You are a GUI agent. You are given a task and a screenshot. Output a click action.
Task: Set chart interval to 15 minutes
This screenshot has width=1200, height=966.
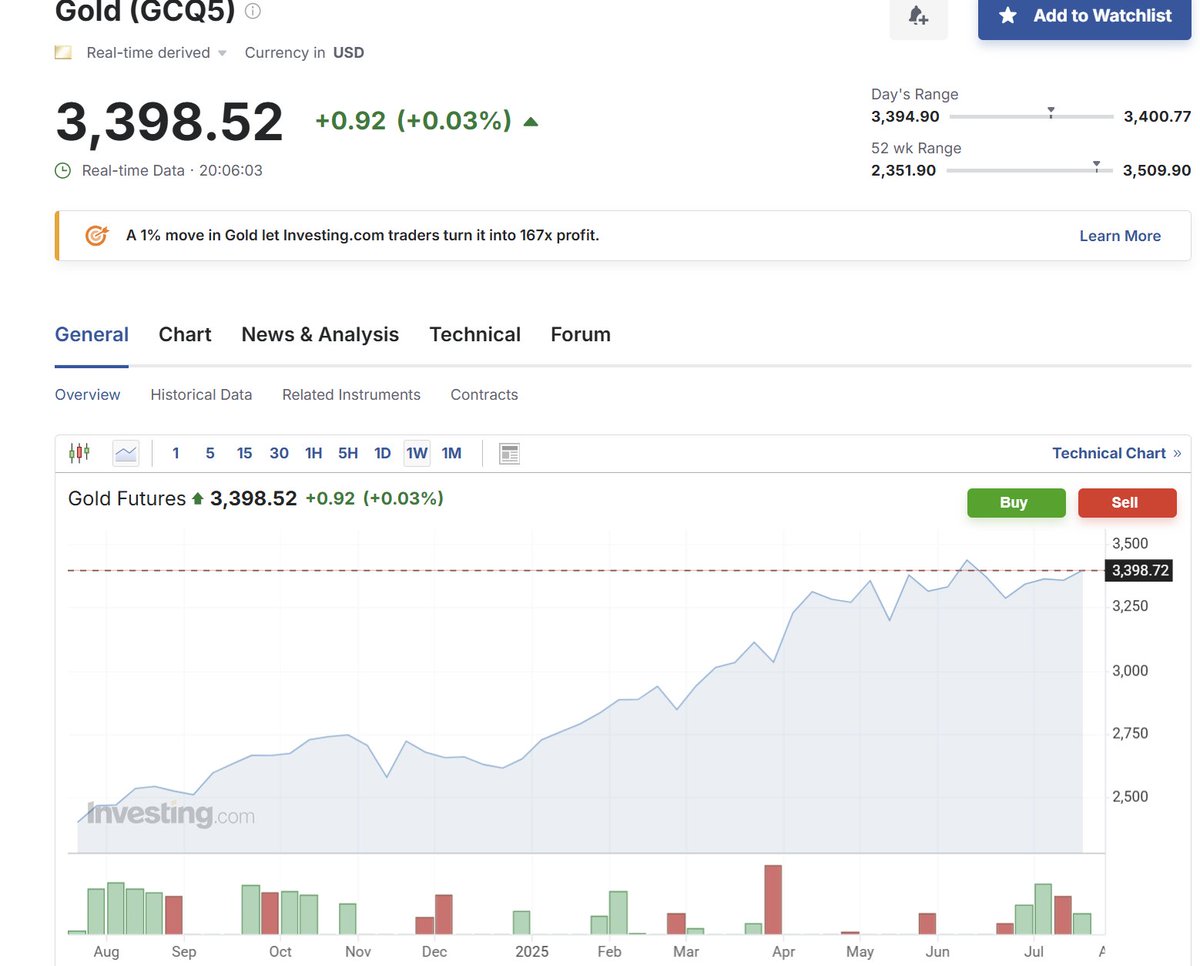244,453
